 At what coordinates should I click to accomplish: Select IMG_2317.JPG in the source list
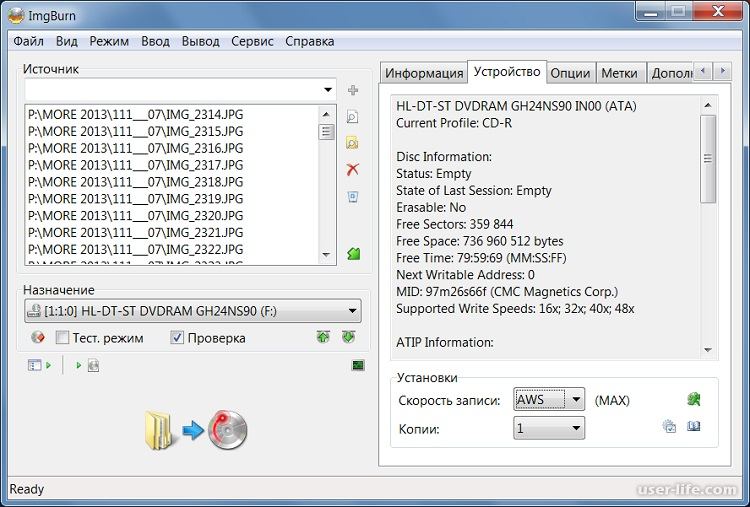136,165
